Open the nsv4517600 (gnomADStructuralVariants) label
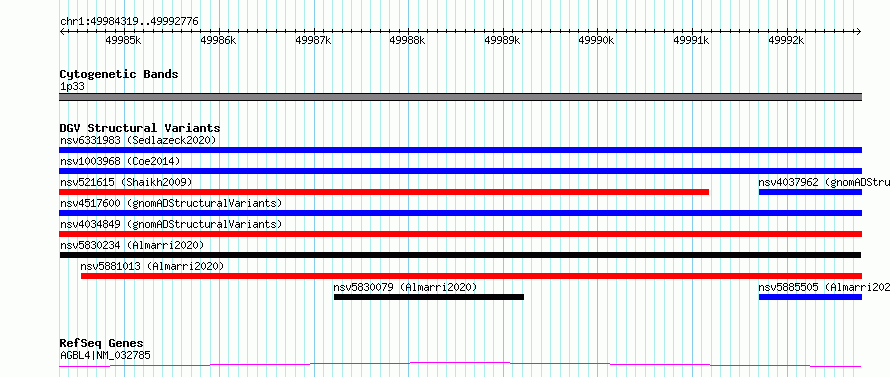 pyautogui.click(x=171, y=203)
